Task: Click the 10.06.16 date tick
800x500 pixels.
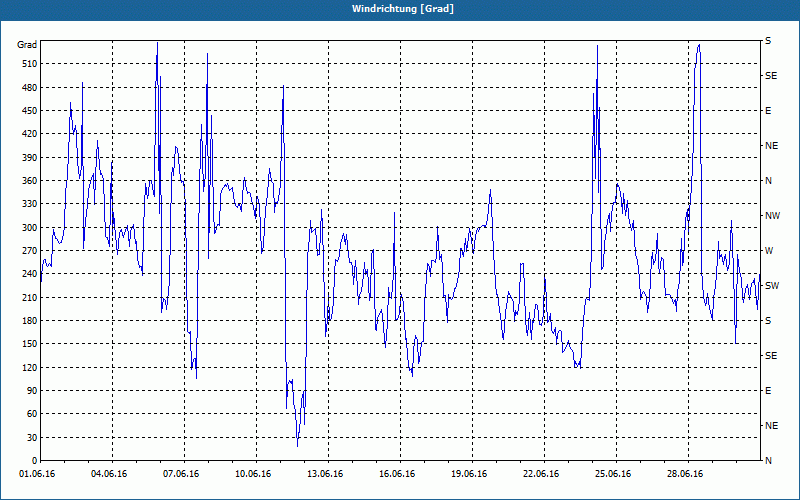Action: [x=253, y=474]
